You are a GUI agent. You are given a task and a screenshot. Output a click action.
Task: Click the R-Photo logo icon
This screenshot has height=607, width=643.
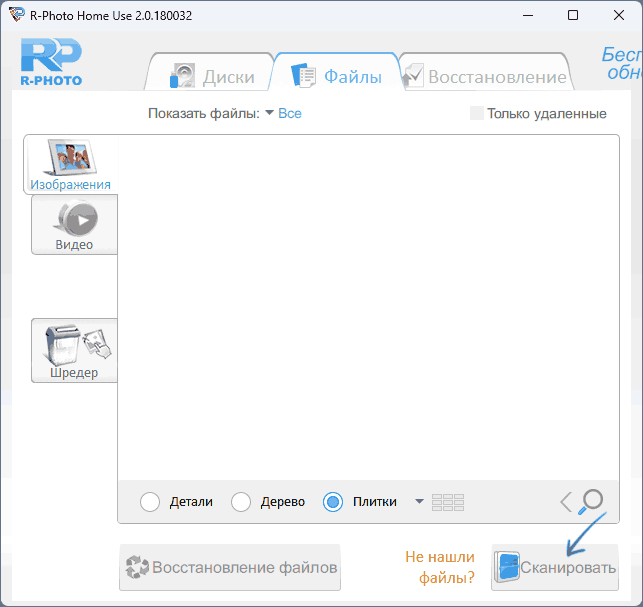click(x=50, y=62)
